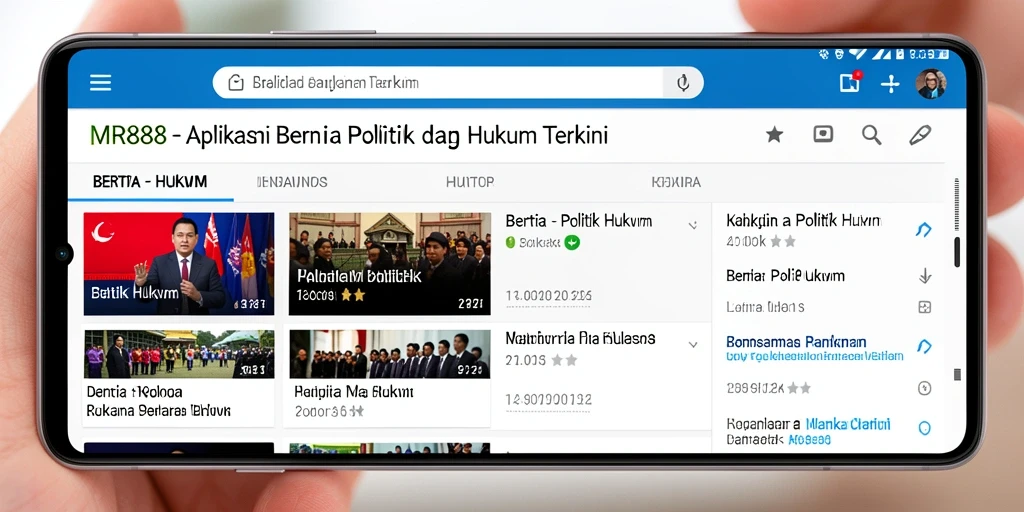The image size is (1024, 512).
Task: Click the Bonnsamas Pankman blue link
Action: [x=796, y=342]
